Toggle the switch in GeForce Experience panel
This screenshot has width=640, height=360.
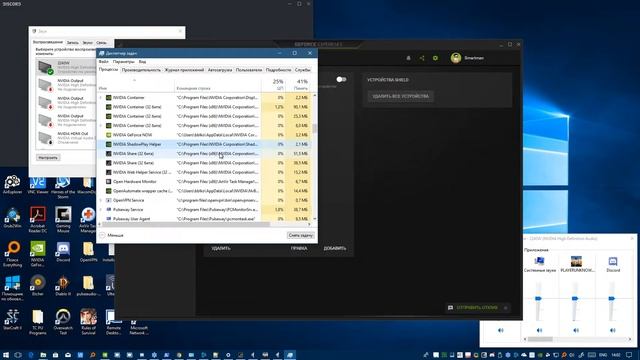click(341, 79)
